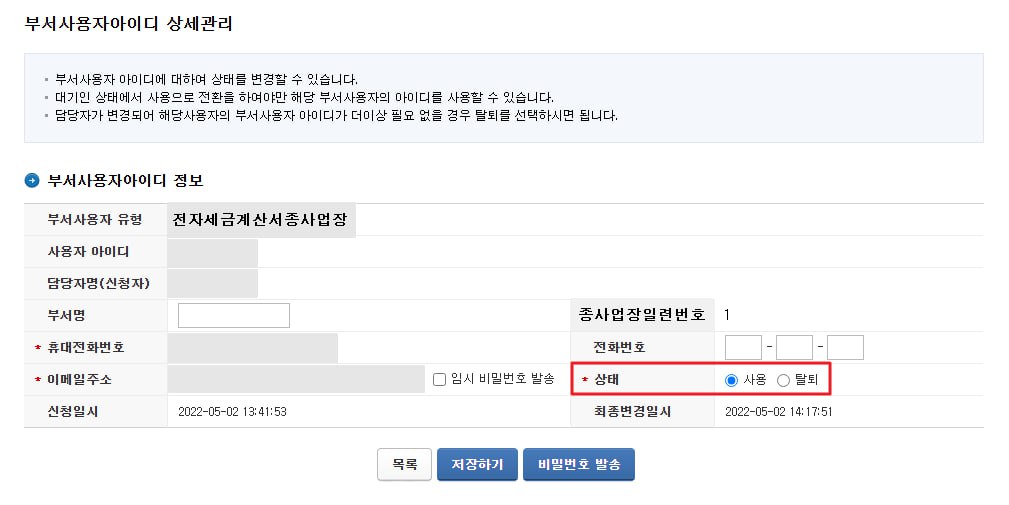Click the 목록 button
Screen dimensions: 1009x505
pos(405,464)
